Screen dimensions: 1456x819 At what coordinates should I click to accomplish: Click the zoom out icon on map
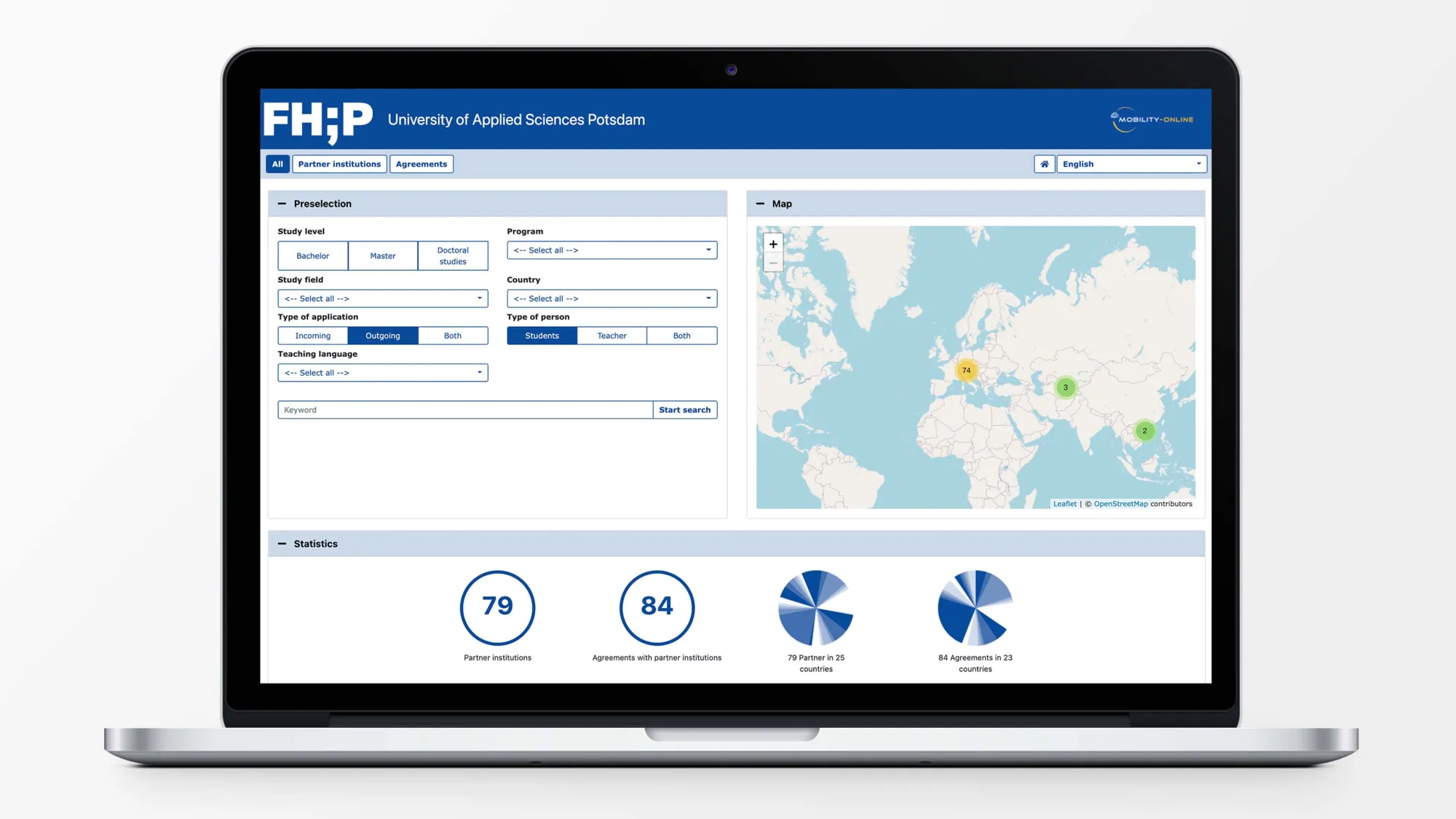coord(773,263)
